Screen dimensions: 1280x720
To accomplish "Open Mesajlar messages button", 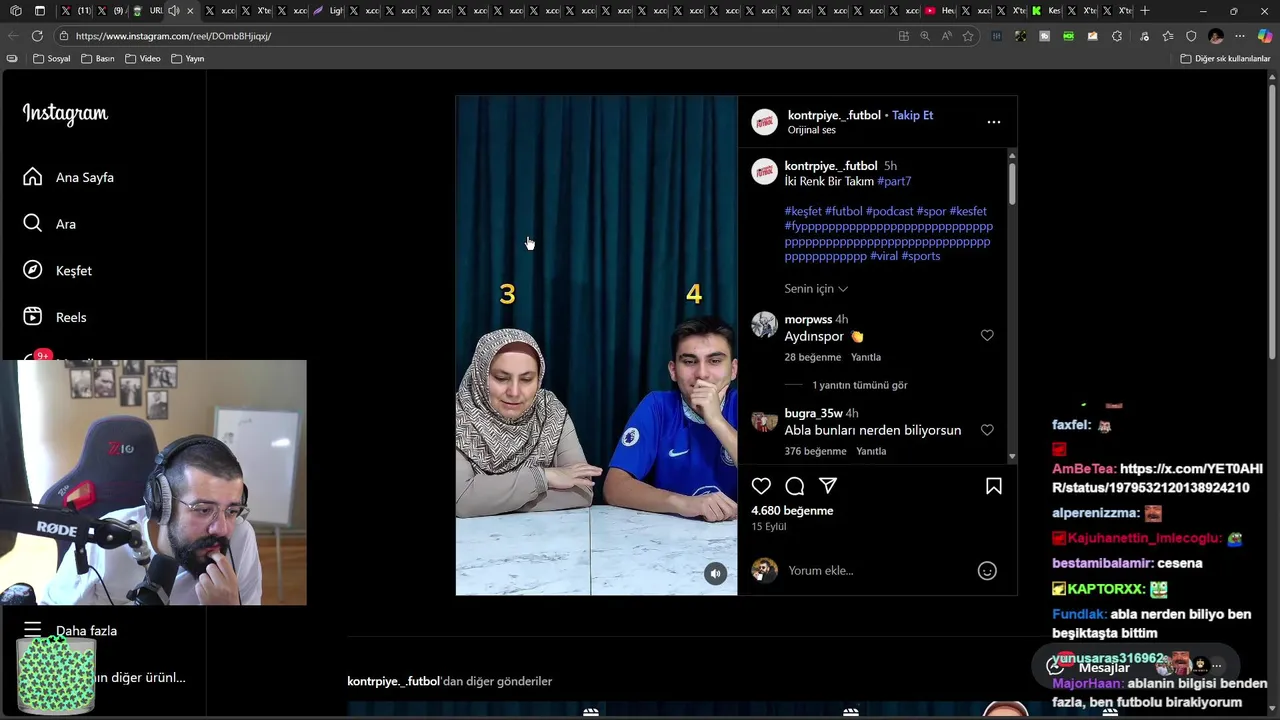I will tap(1135, 665).
